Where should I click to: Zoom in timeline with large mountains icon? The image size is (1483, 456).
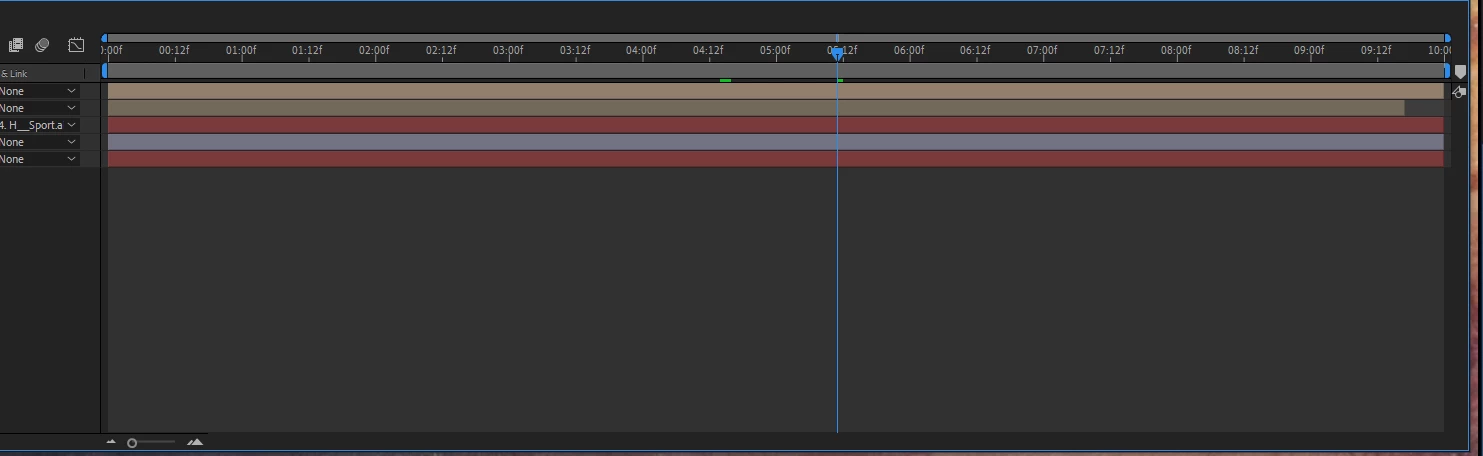(195, 442)
